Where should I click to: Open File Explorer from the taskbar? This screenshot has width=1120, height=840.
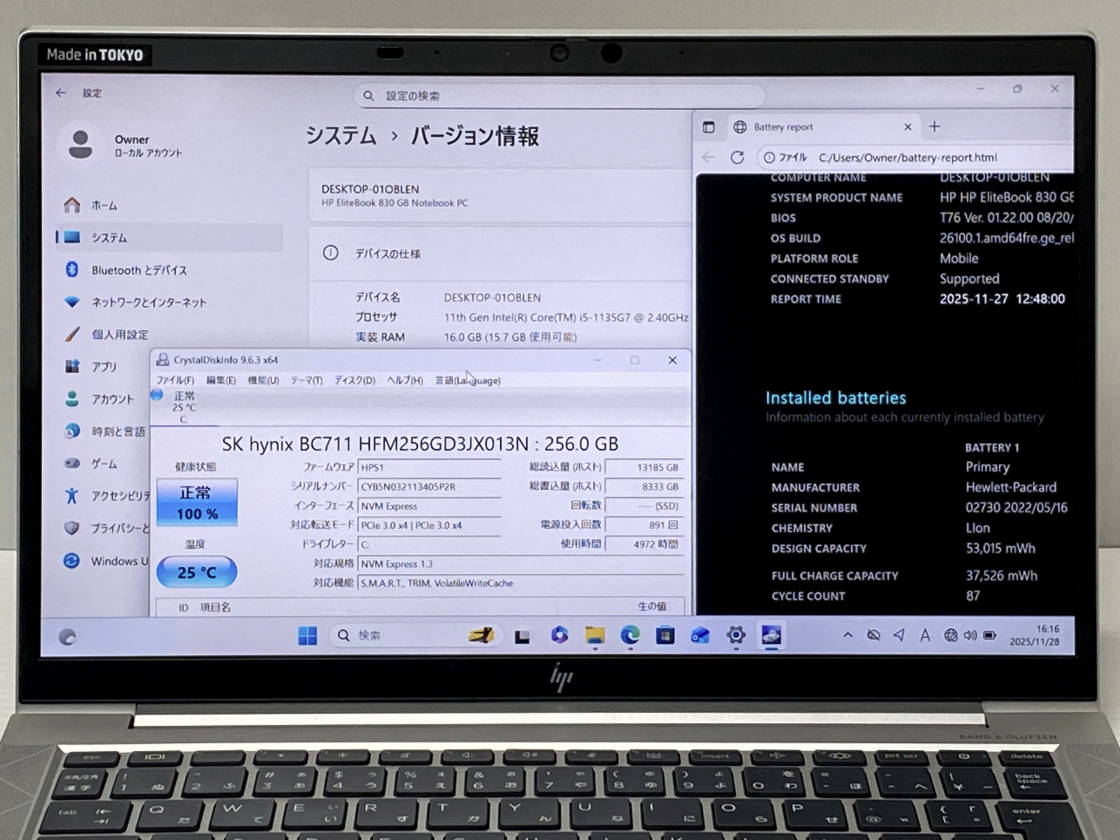[x=595, y=636]
